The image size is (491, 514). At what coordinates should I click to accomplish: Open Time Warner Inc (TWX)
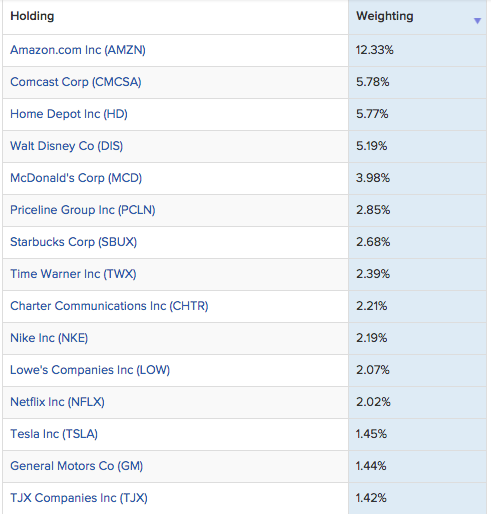[73, 274]
